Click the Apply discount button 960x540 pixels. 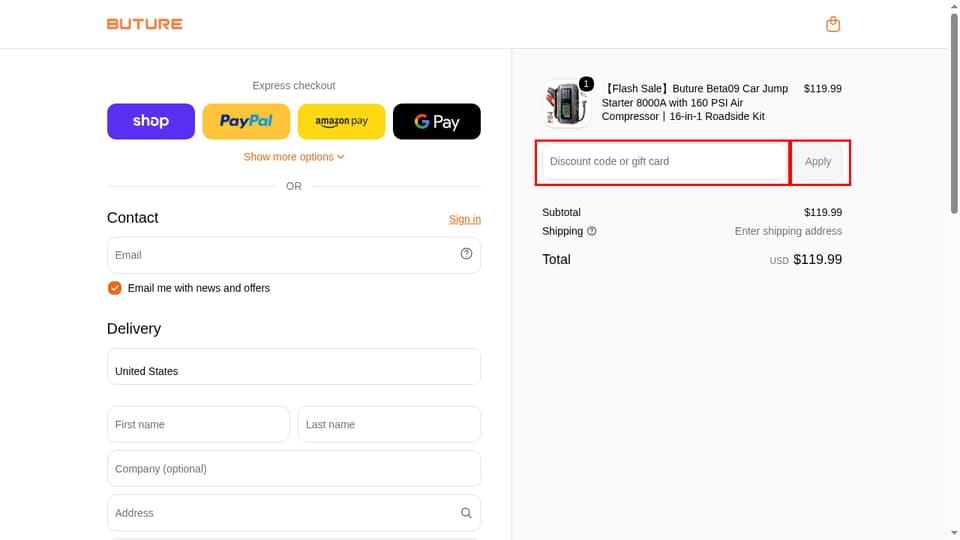818,162
